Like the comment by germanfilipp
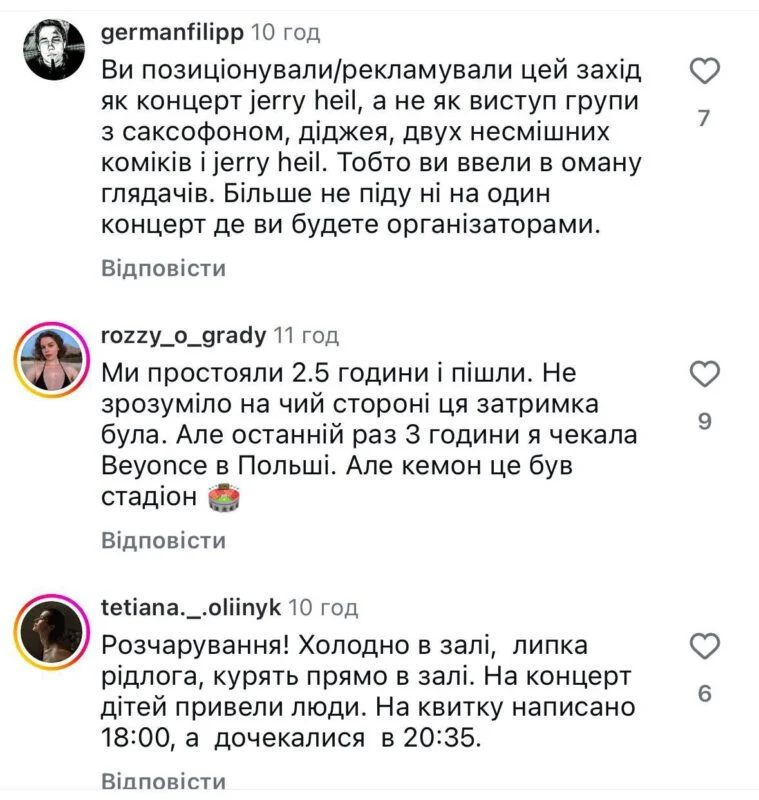This screenshot has width=759, height=800. click(706, 71)
